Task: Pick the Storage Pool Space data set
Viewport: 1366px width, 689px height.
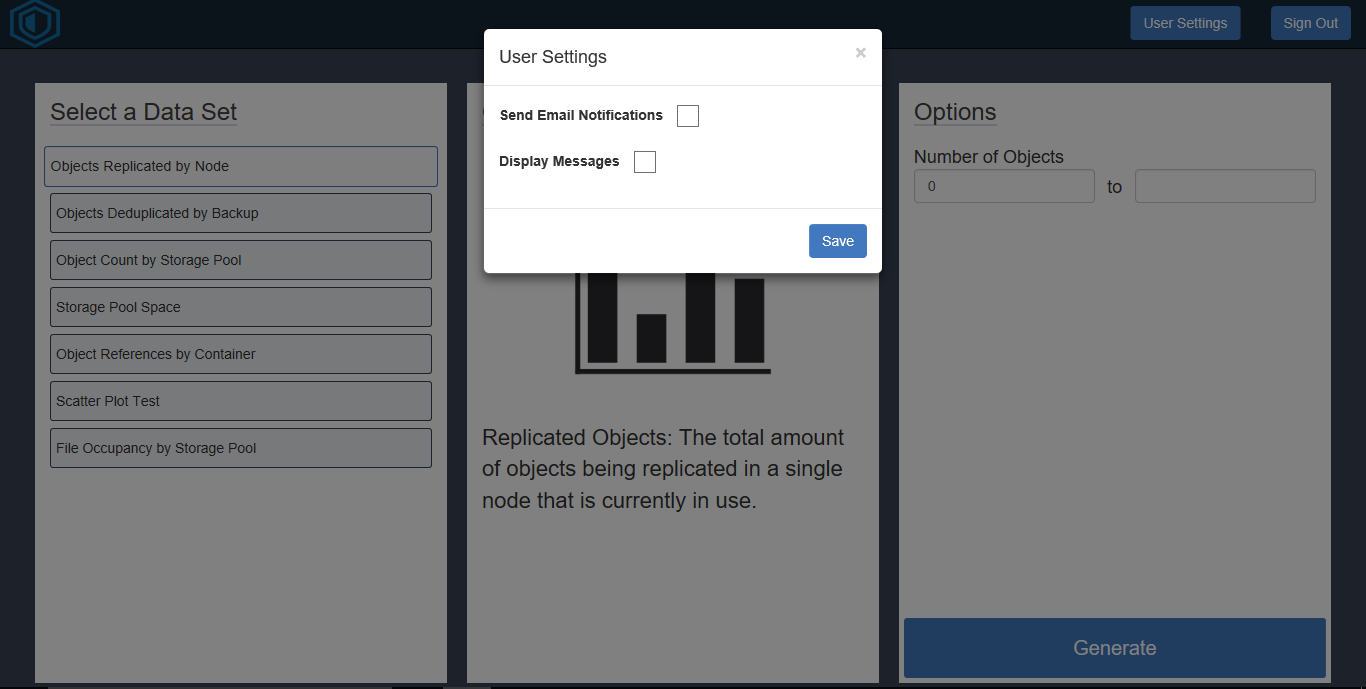Action: pyautogui.click(x=241, y=307)
